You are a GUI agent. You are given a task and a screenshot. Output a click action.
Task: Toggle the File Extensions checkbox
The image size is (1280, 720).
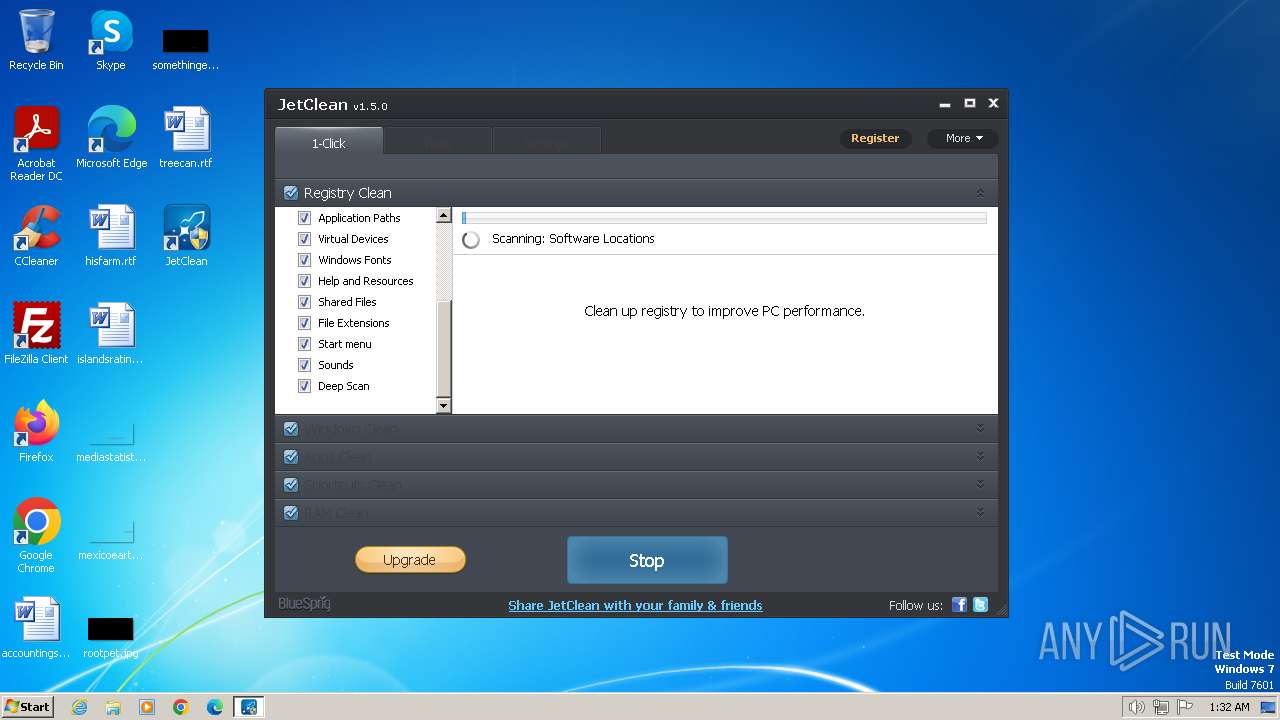tap(305, 323)
